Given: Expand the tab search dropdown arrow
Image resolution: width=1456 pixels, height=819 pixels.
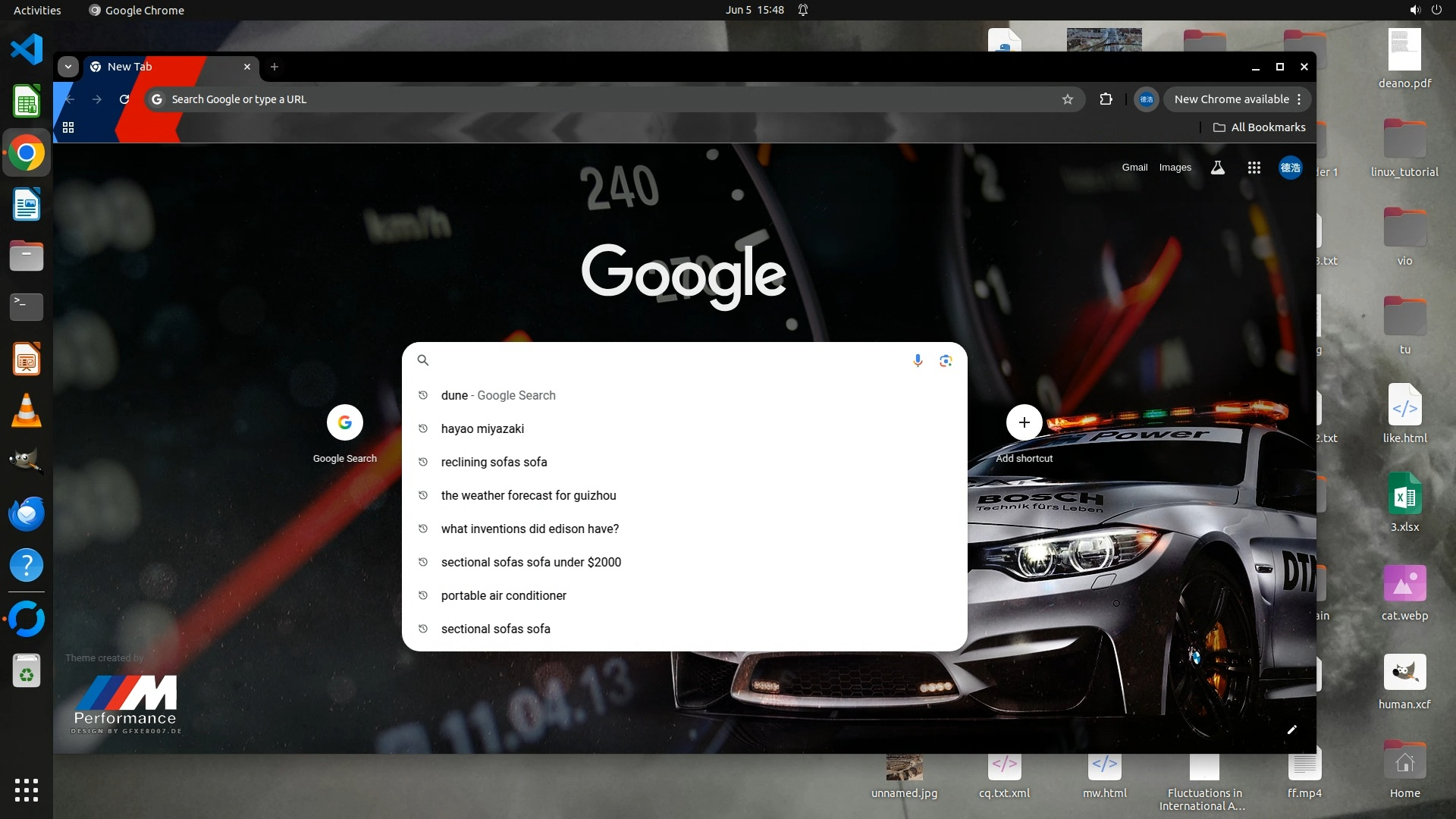Looking at the screenshot, I should pos(68,67).
